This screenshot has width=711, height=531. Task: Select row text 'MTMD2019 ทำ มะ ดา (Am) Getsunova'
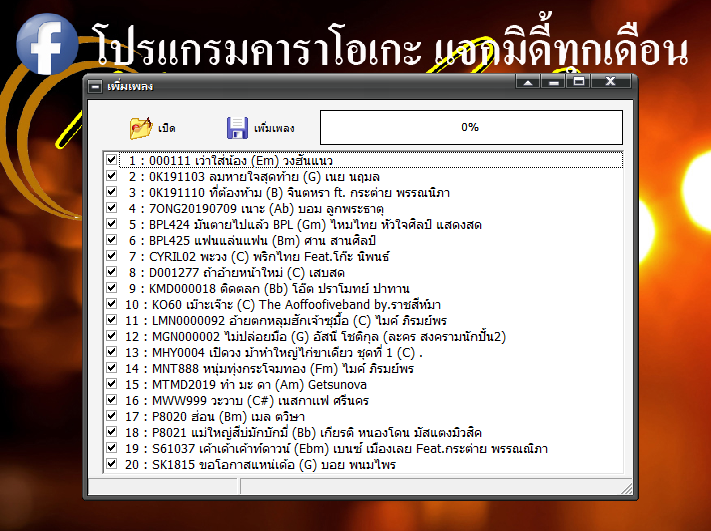pyautogui.click(x=259, y=385)
